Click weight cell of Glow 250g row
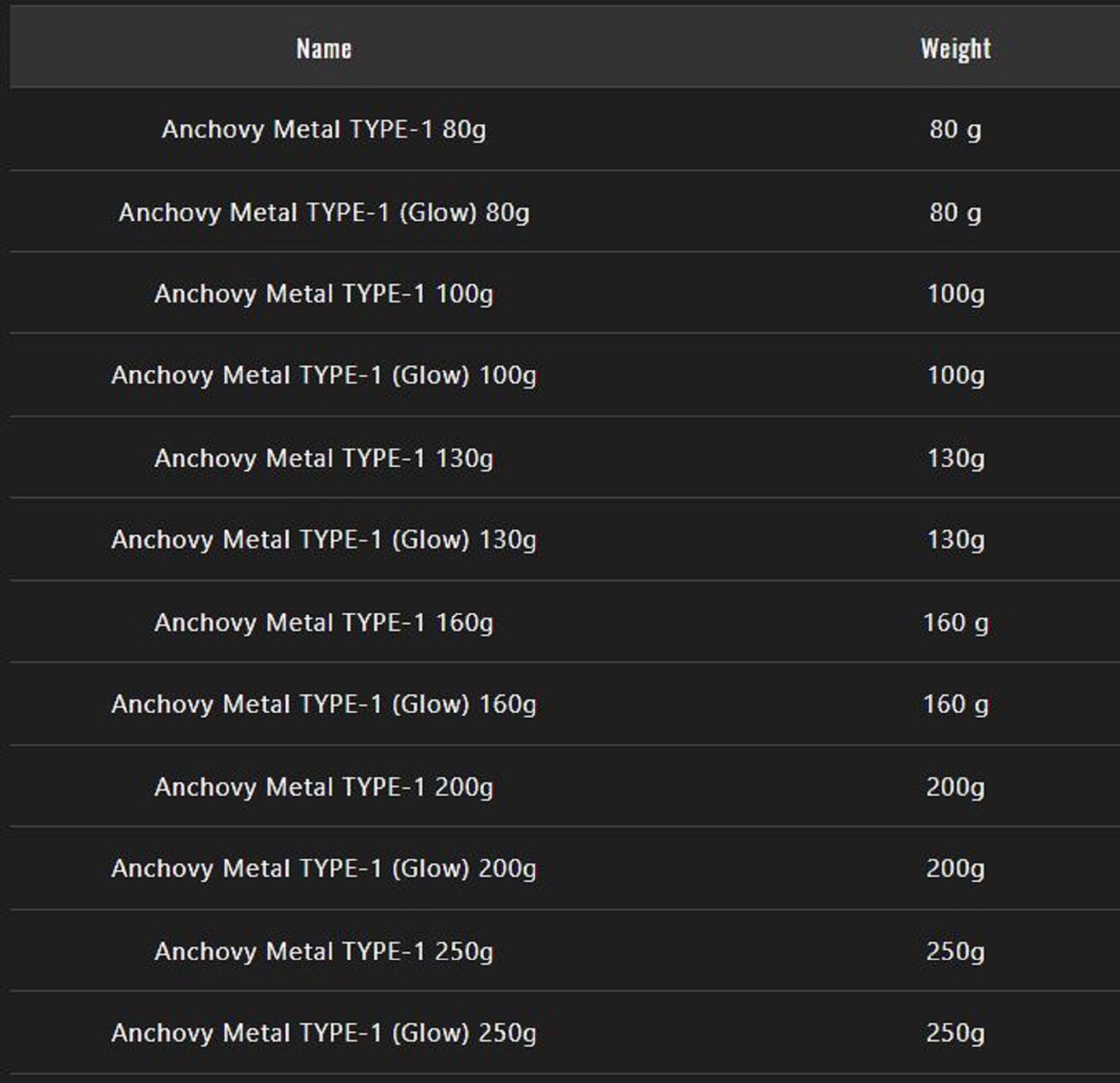The height and width of the screenshot is (1083, 1120). (955, 1033)
